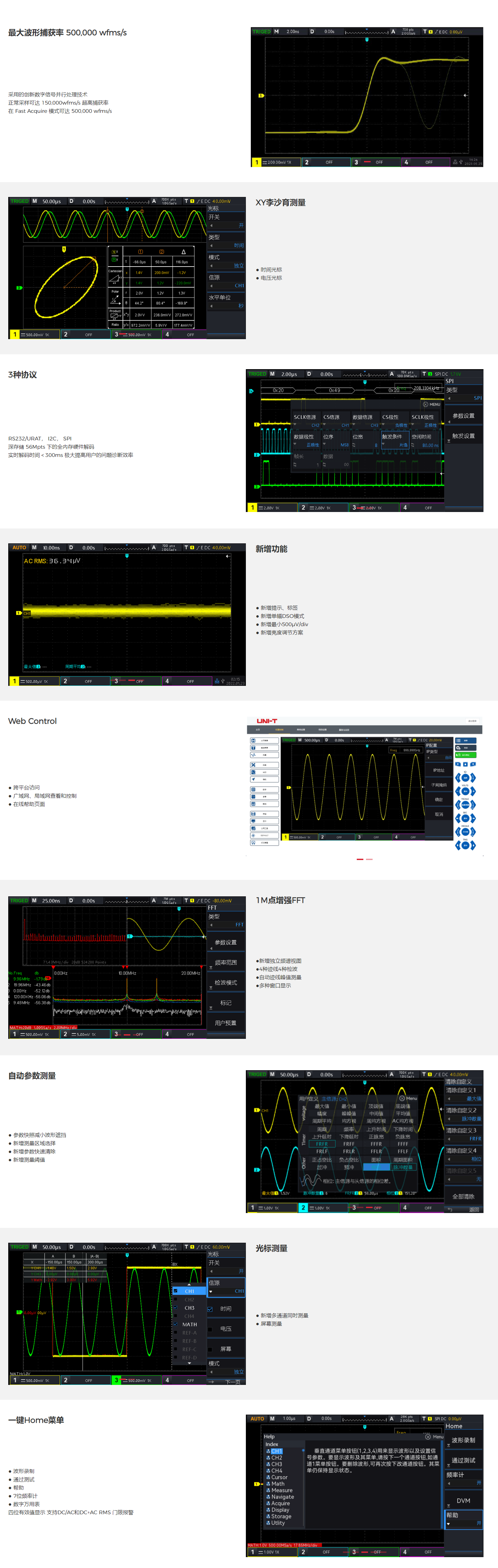Viewport: 498px width, 1568px height.
Task: Click the second carousel indicator under Web Control
Action: pyautogui.click(x=370, y=859)
